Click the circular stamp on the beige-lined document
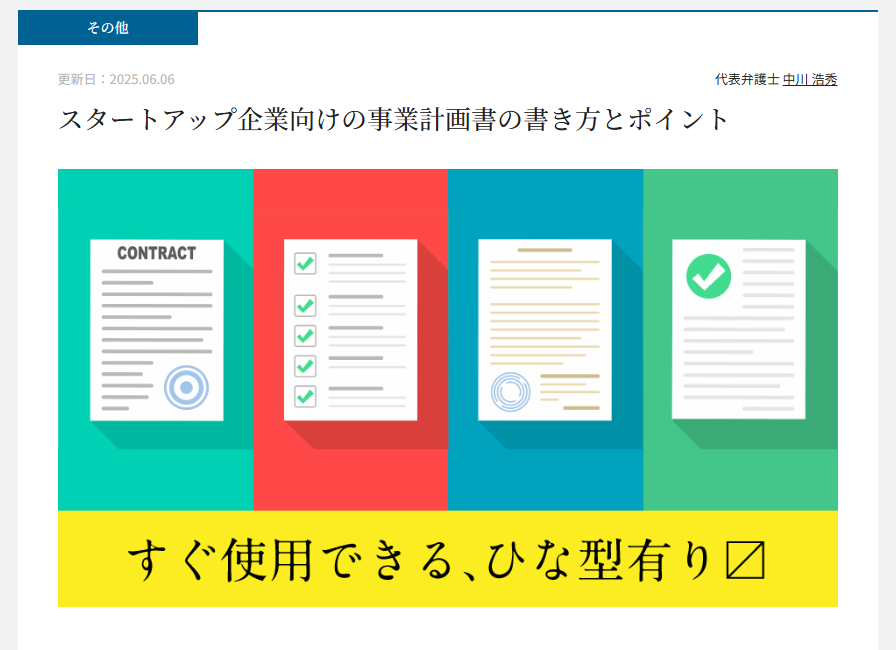 (512, 392)
